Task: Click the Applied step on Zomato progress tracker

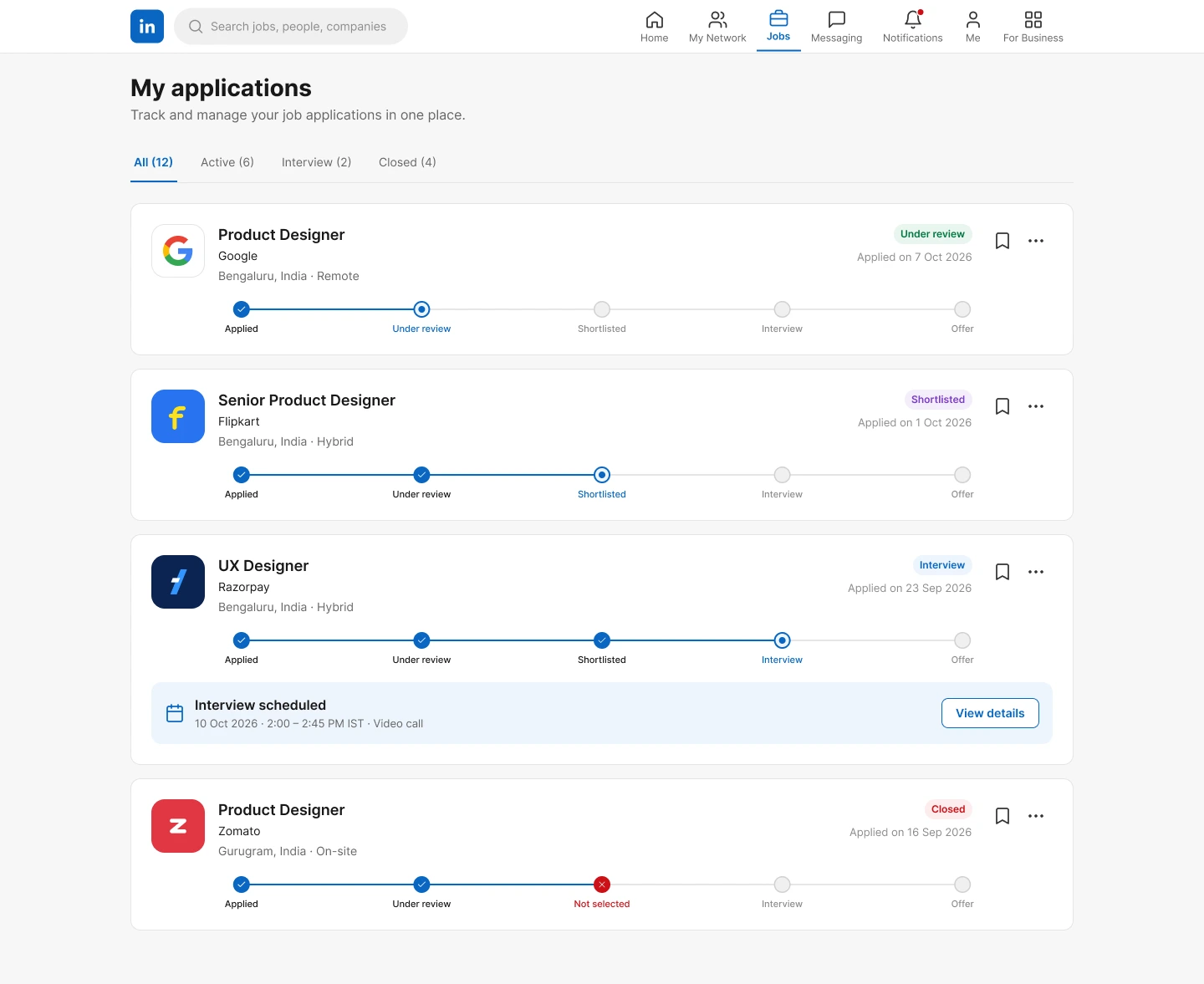Action: (242, 885)
